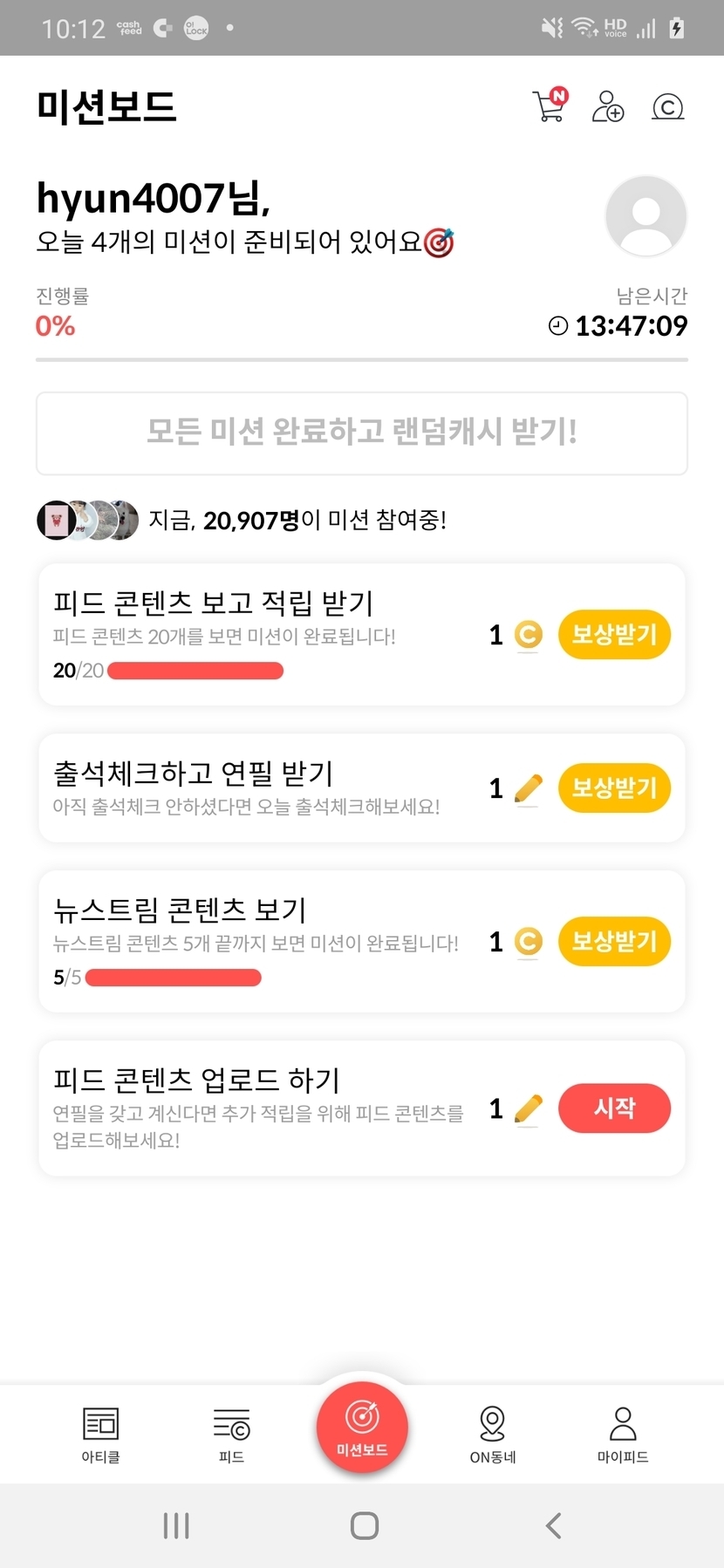Tap the add friend icon
The height and width of the screenshot is (1568, 724).
tap(608, 106)
